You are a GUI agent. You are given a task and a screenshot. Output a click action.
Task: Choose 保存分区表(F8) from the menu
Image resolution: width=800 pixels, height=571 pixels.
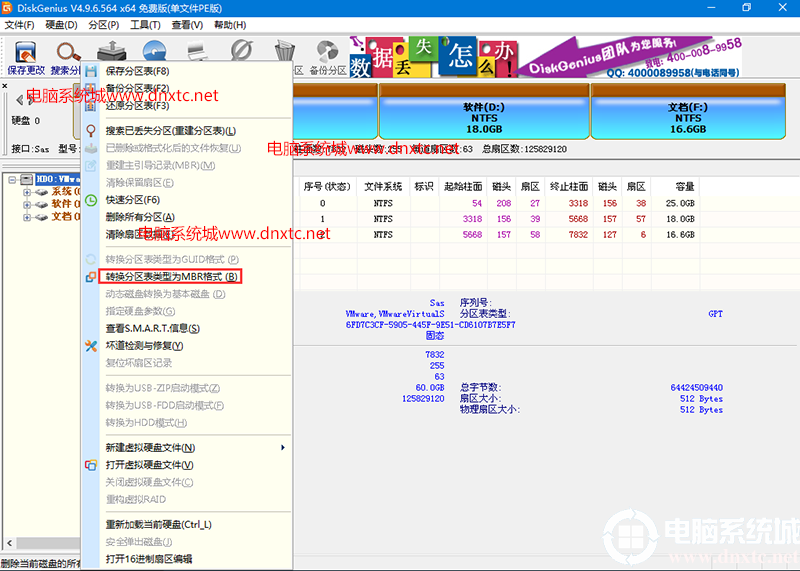[x=137, y=71]
